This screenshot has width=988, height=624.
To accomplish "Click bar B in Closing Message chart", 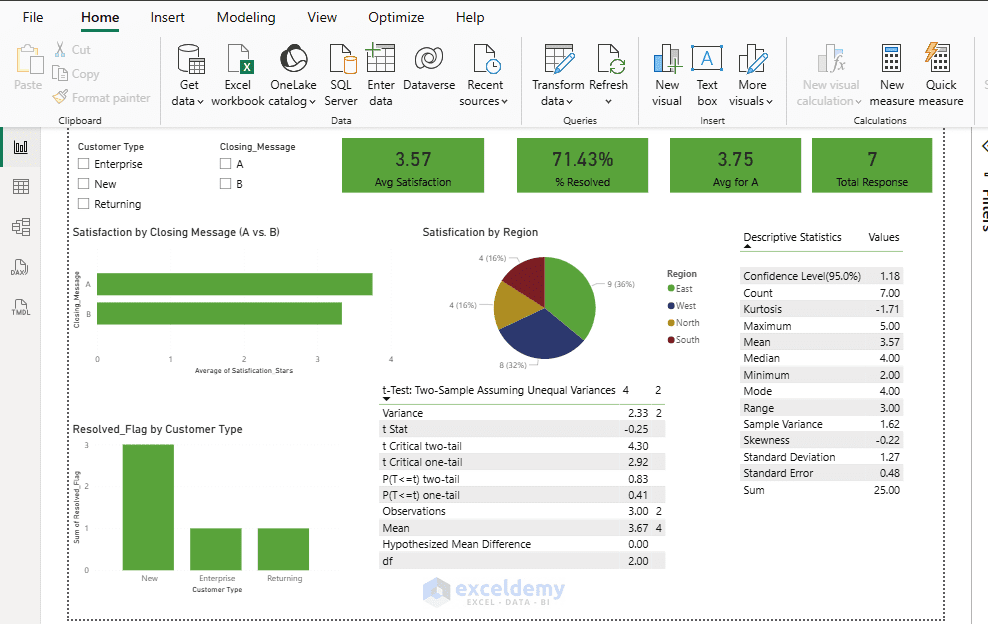I will (x=219, y=313).
